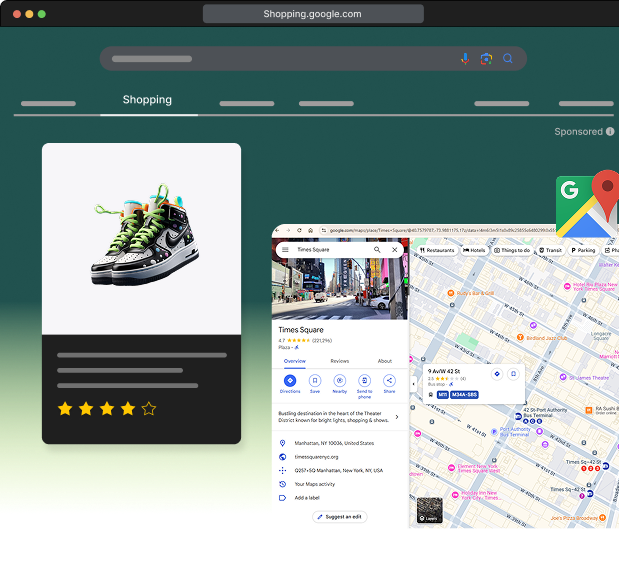This screenshot has height=570, width=619.
Task: Filter map by Hotels
Action: click(x=474, y=250)
